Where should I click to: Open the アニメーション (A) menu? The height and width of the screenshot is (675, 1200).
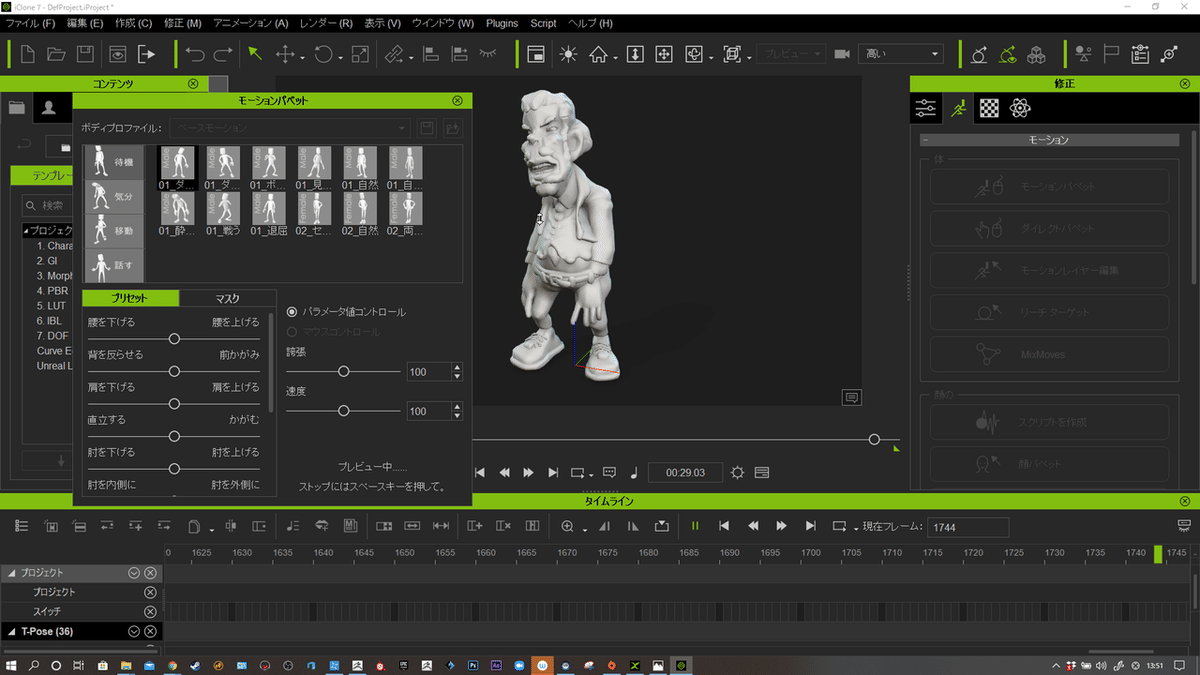pyautogui.click(x=250, y=23)
